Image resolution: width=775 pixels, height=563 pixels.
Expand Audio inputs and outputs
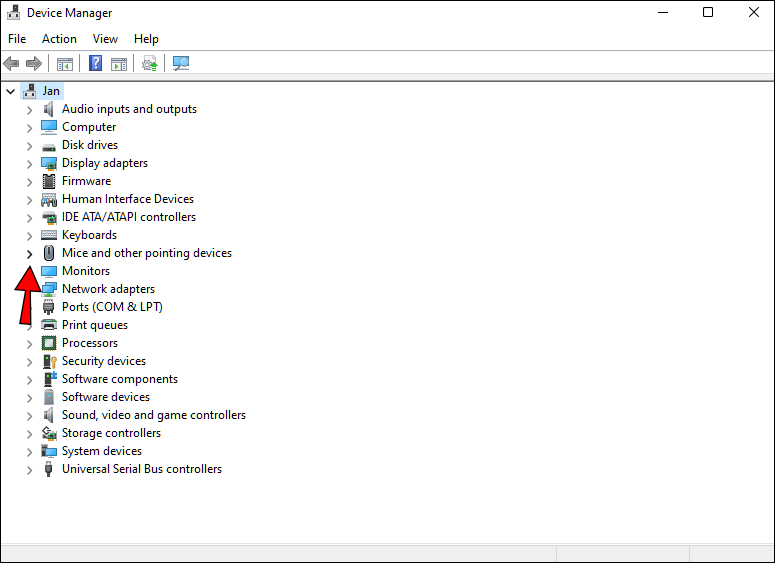29,110
